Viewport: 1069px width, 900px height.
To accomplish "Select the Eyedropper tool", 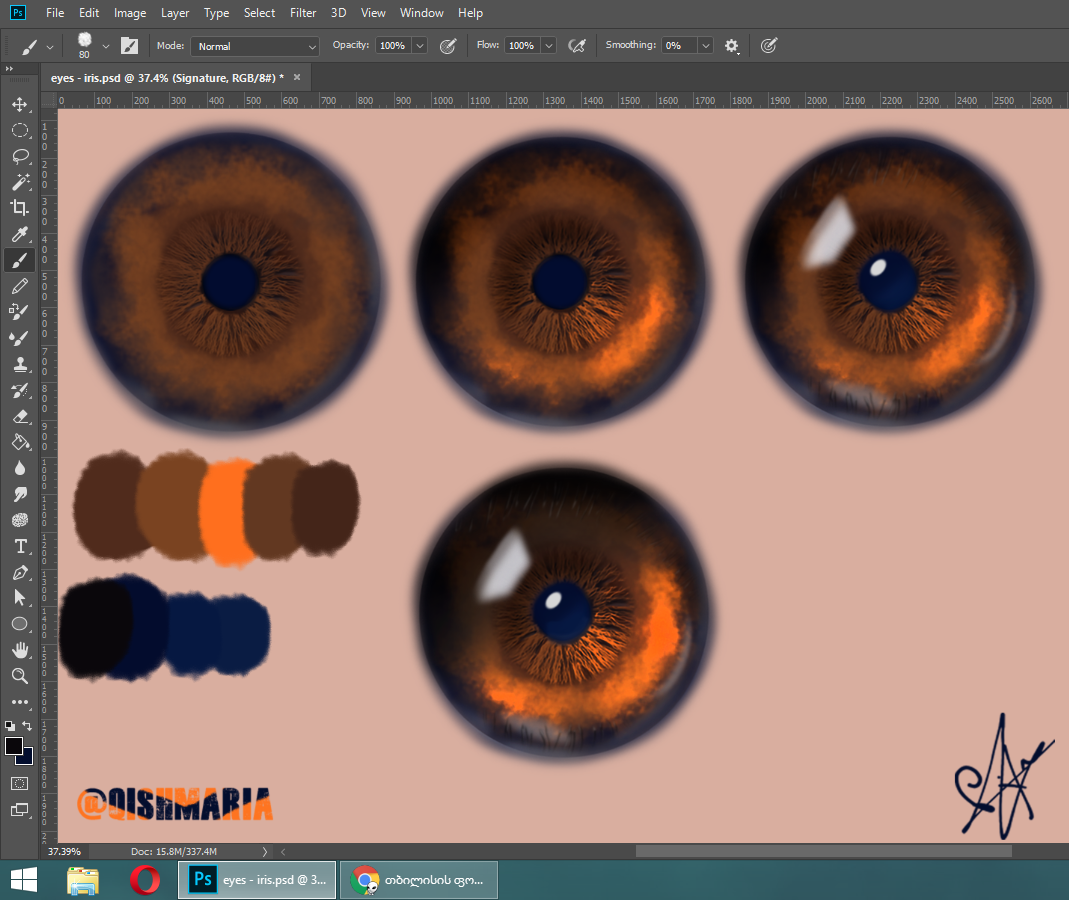I will [x=20, y=234].
